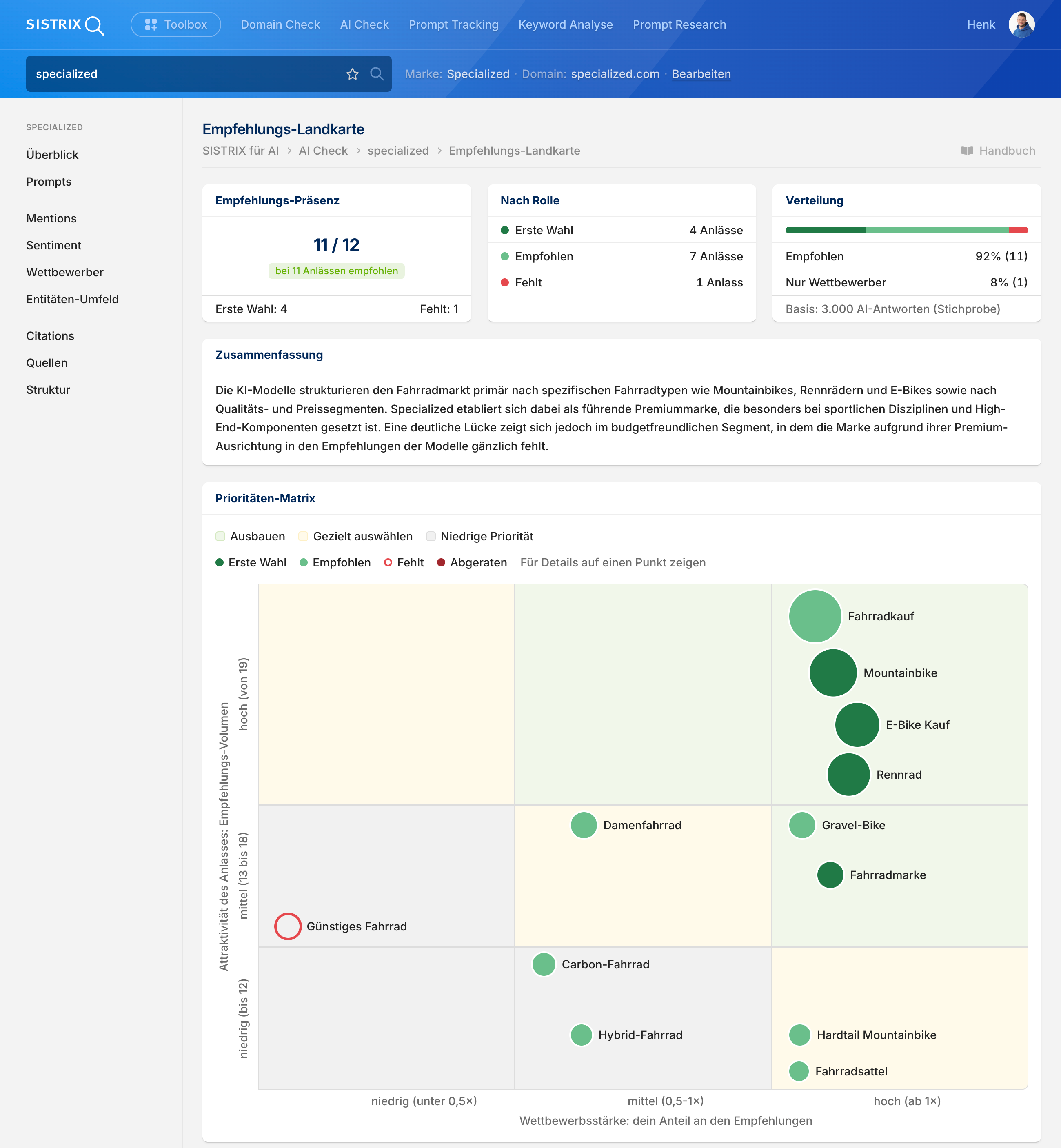This screenshot has width=1061, height=1148.
Task: Click the Gezielt auswählen legend swatch
Action: (303, 536)
